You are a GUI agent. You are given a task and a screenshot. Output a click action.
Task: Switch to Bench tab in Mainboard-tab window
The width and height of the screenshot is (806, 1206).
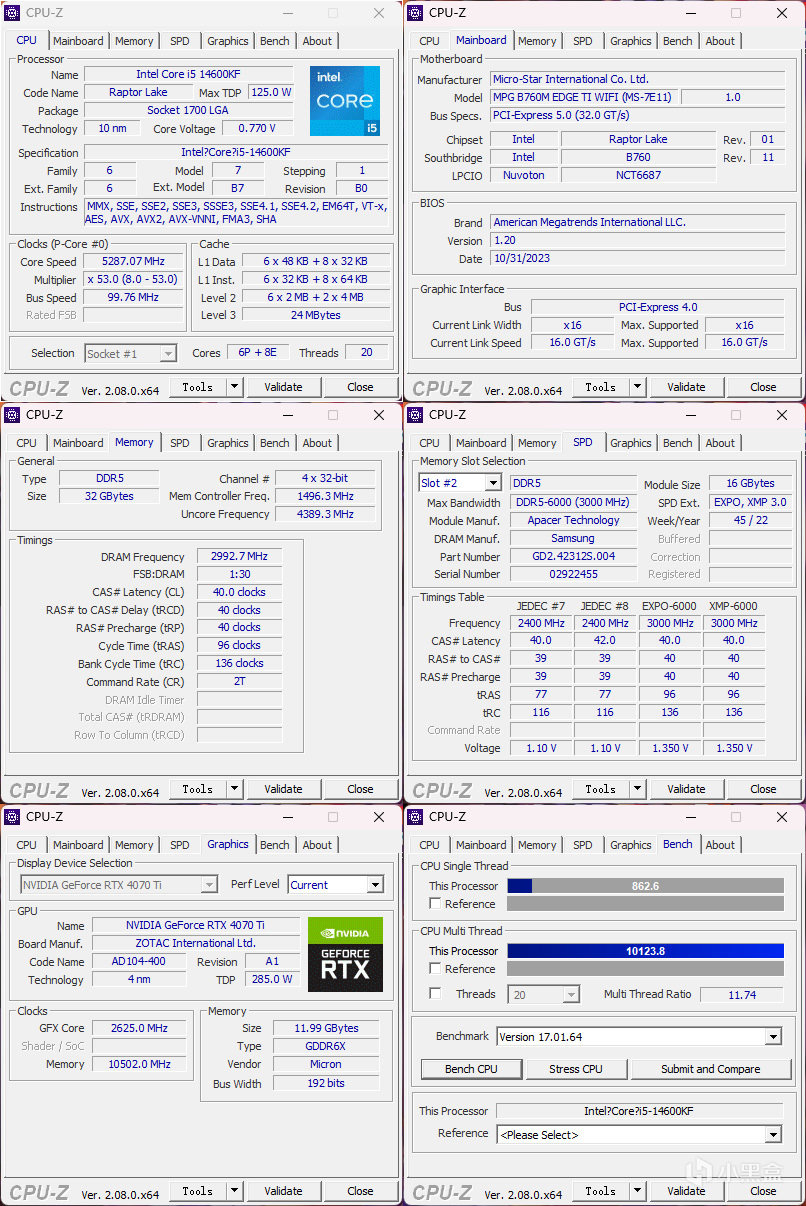pos(677,41)
